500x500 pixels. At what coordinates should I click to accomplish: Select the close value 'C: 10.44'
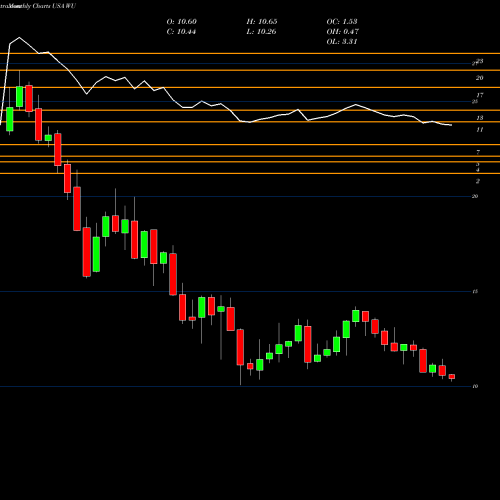click(181, 32)
